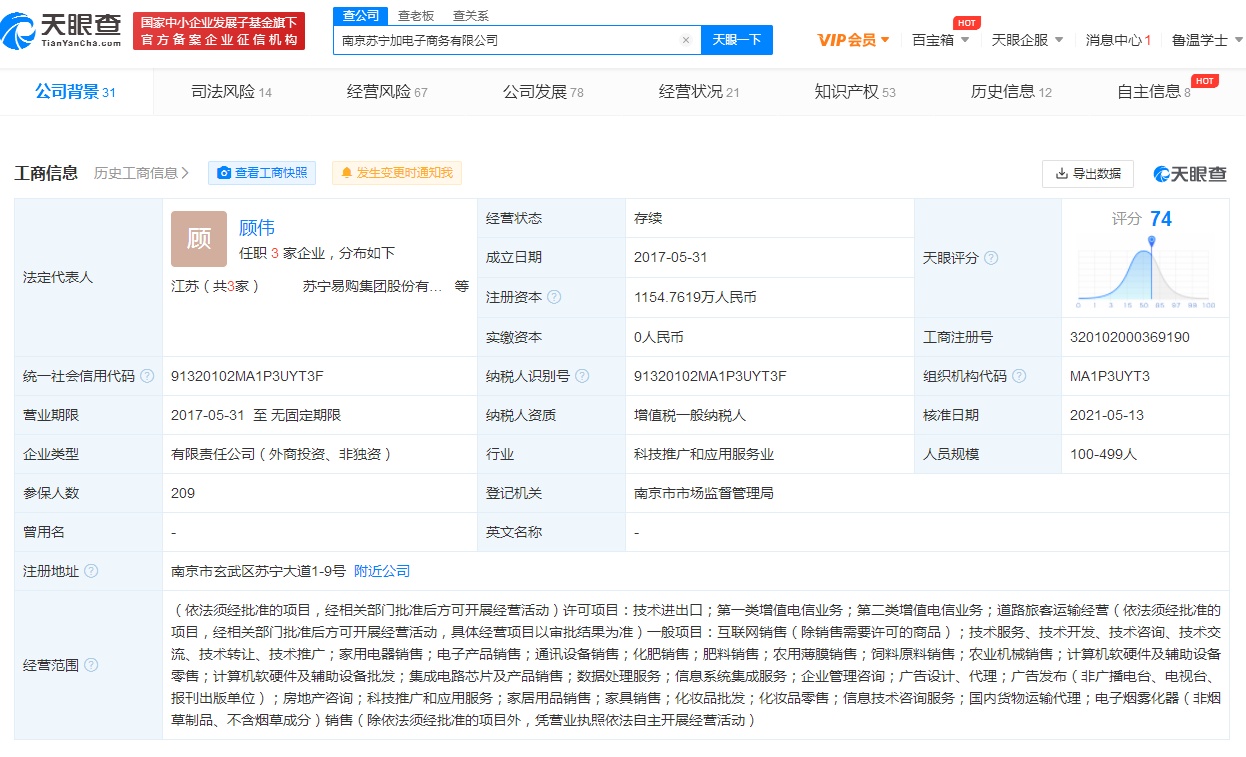This screenshot has height=757, width=1246.
Task: Click the 参保人数 value 209
Action: [x=183, y=493]
